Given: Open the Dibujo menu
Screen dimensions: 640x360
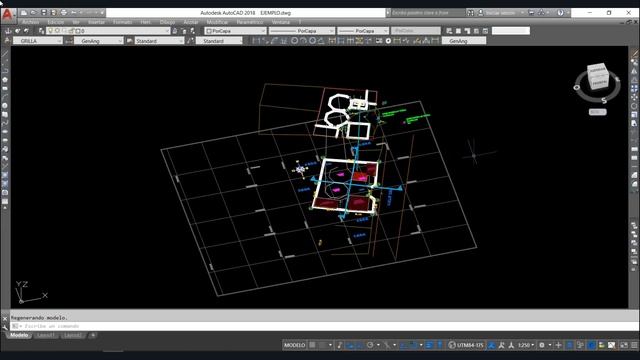Looking at the screenshot, I should click(x=167, y=22).
